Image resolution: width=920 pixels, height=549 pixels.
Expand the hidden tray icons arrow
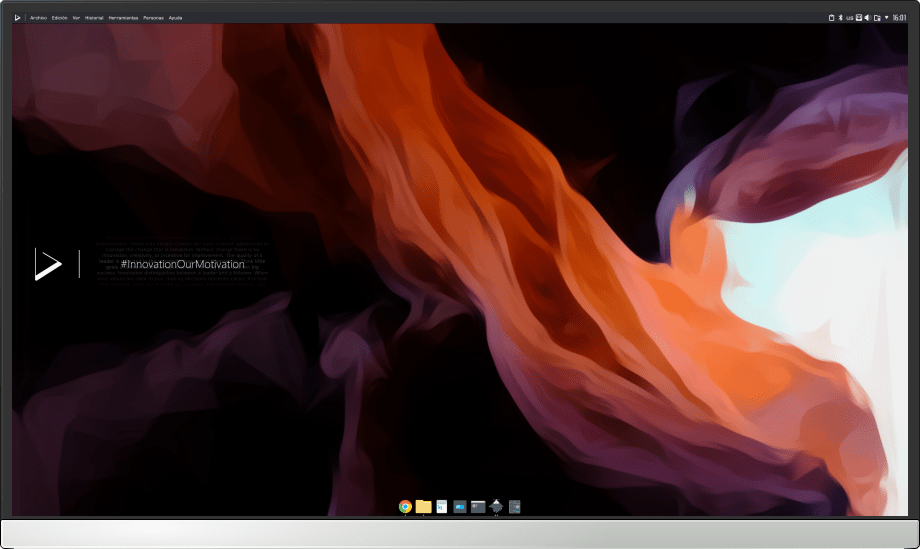point(886,18)
